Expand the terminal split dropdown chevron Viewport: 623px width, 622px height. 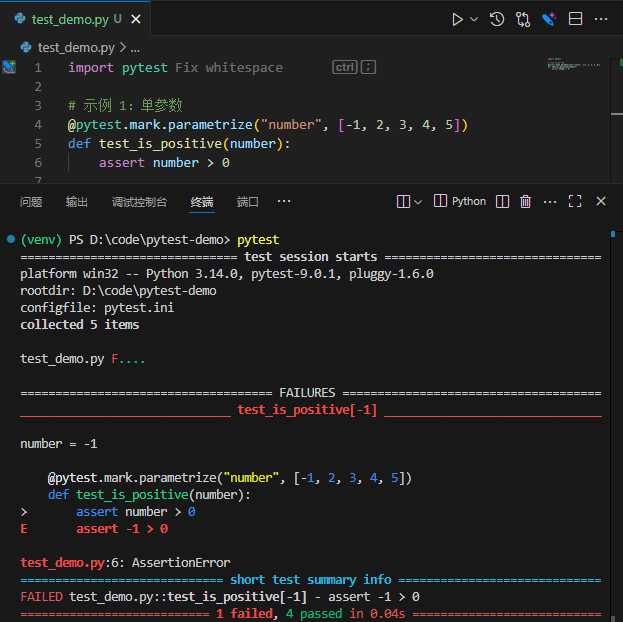417,202
